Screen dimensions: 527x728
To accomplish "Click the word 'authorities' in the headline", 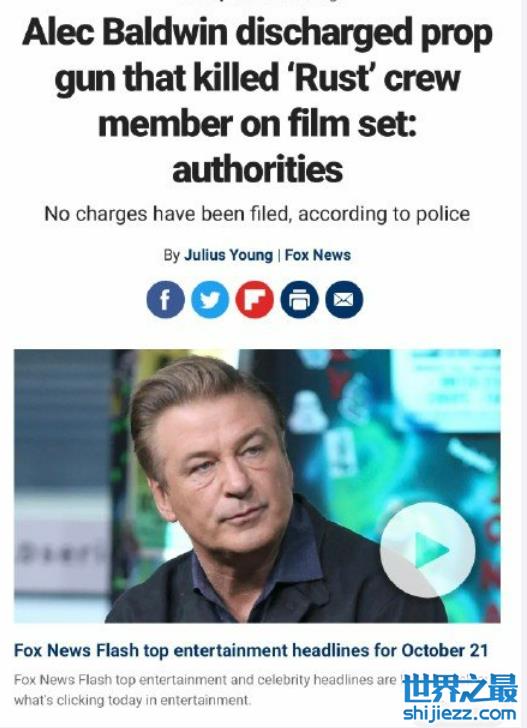I will [x=257, y=169].
